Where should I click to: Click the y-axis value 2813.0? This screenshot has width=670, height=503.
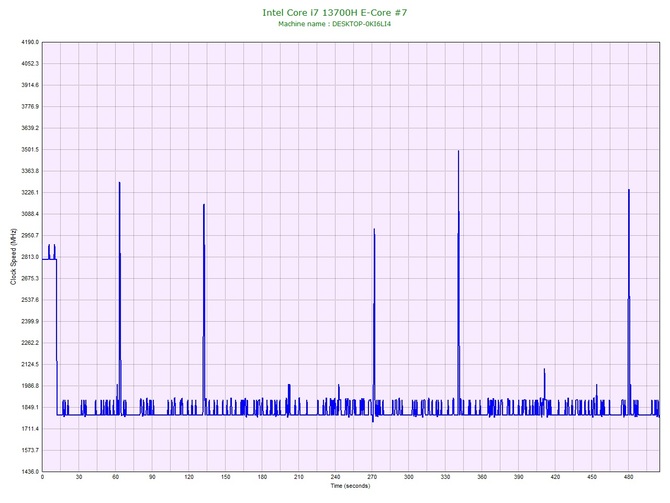(30, 257)
